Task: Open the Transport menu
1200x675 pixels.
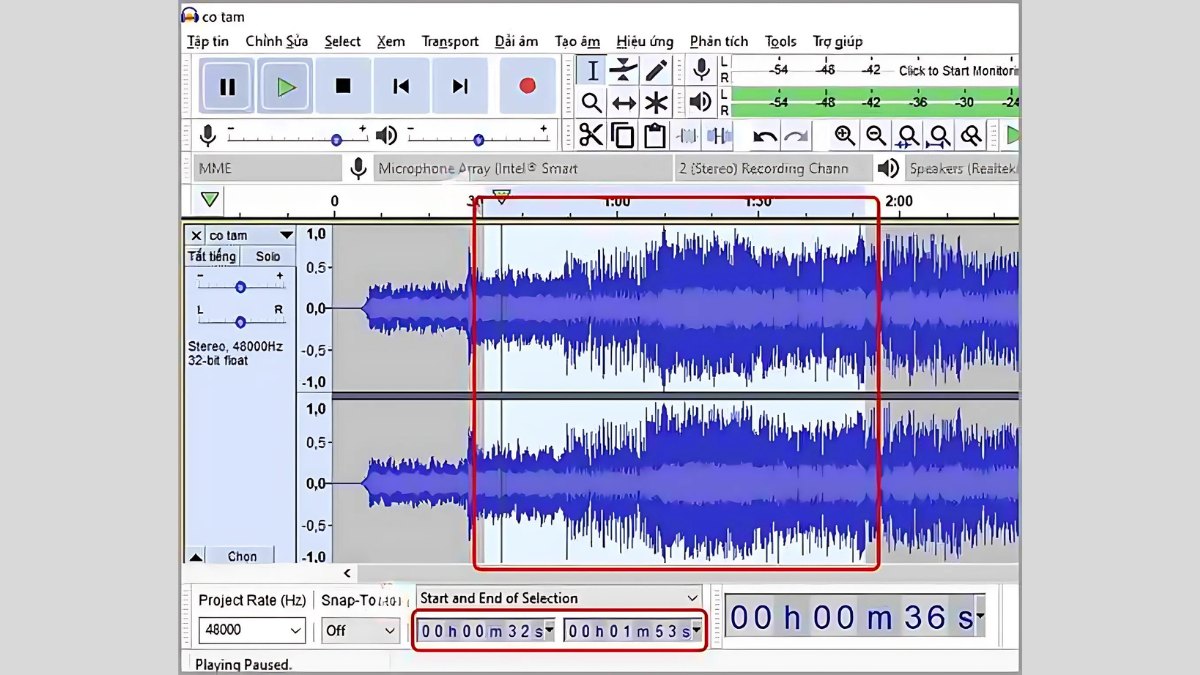Action: (450, 41)
